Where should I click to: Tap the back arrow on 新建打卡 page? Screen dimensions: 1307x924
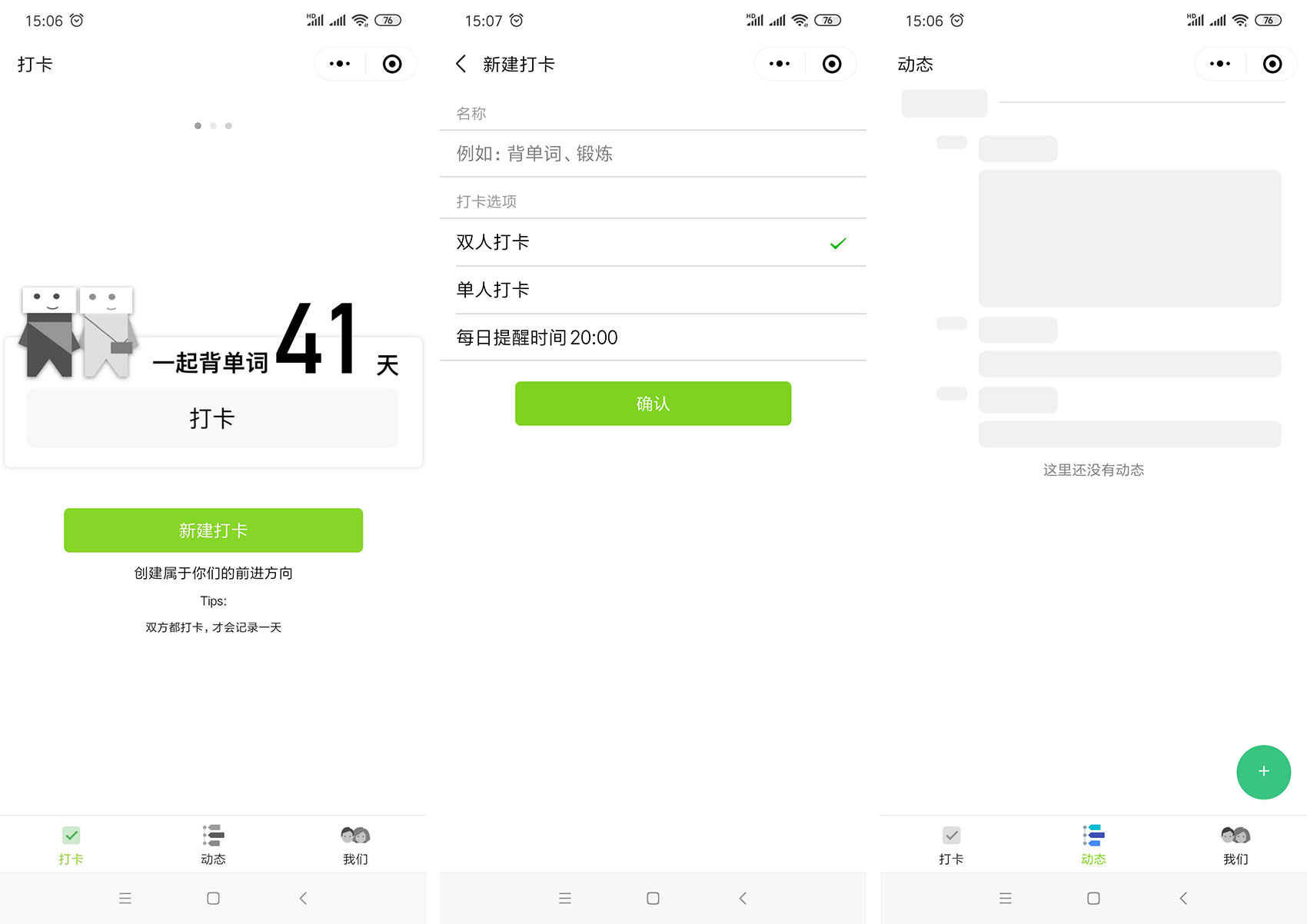point(461,64)
